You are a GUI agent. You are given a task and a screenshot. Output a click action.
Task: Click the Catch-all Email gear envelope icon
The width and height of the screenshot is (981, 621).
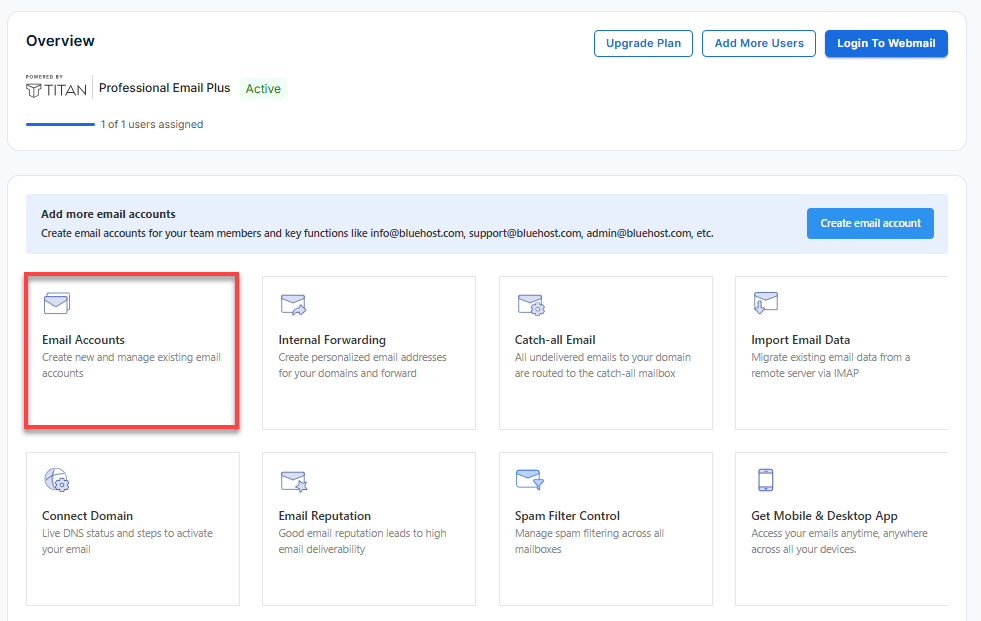[x=531, y=305]
